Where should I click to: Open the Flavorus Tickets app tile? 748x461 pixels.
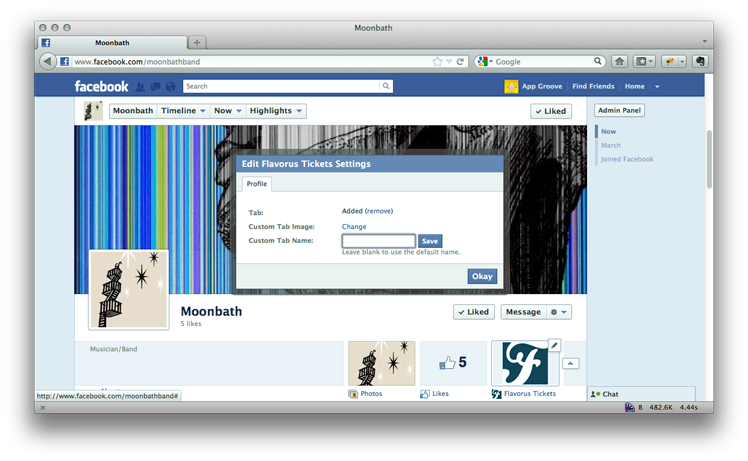525,363
